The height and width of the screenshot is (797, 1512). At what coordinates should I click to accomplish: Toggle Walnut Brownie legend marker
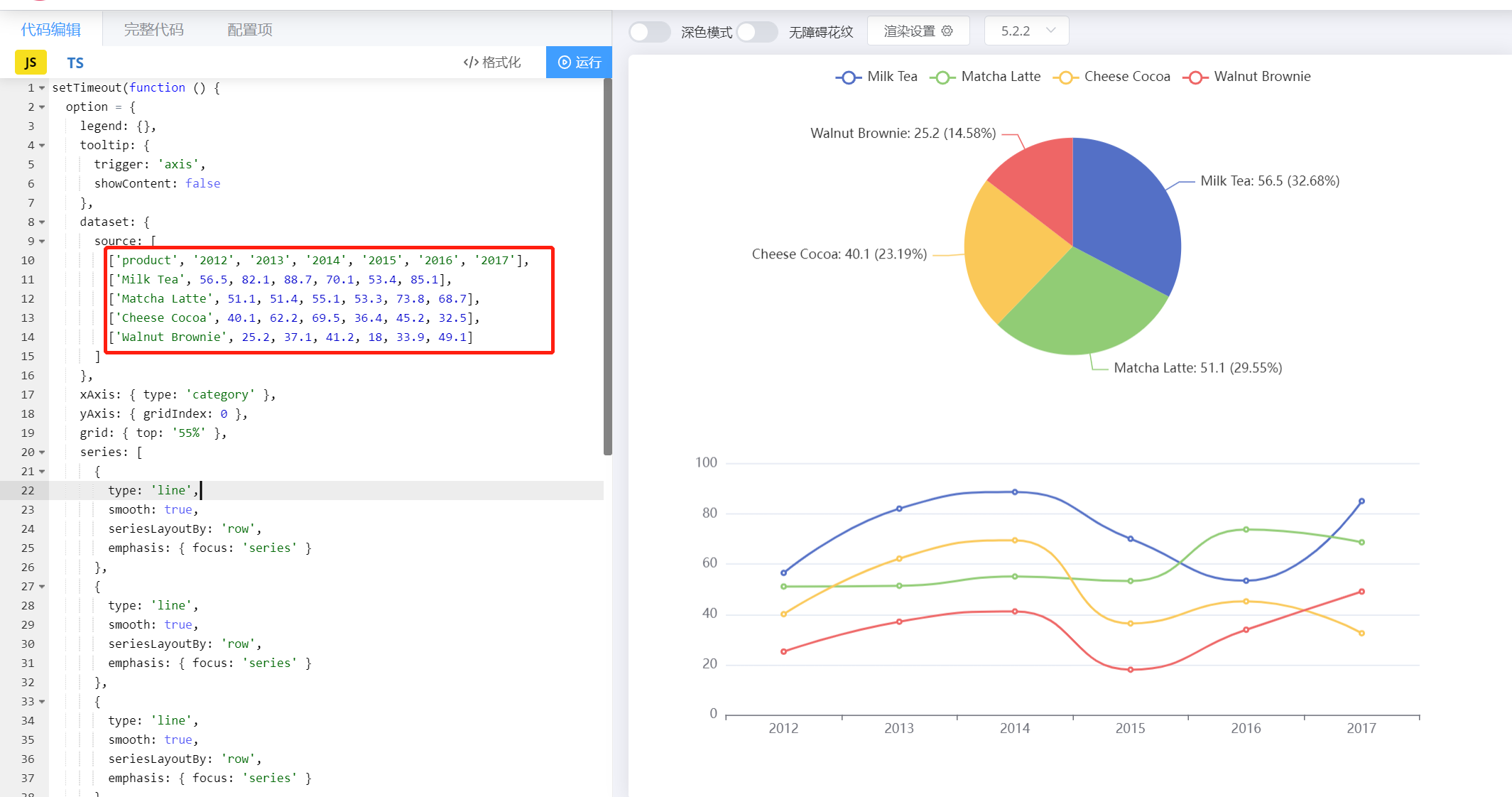[1195, 77]
